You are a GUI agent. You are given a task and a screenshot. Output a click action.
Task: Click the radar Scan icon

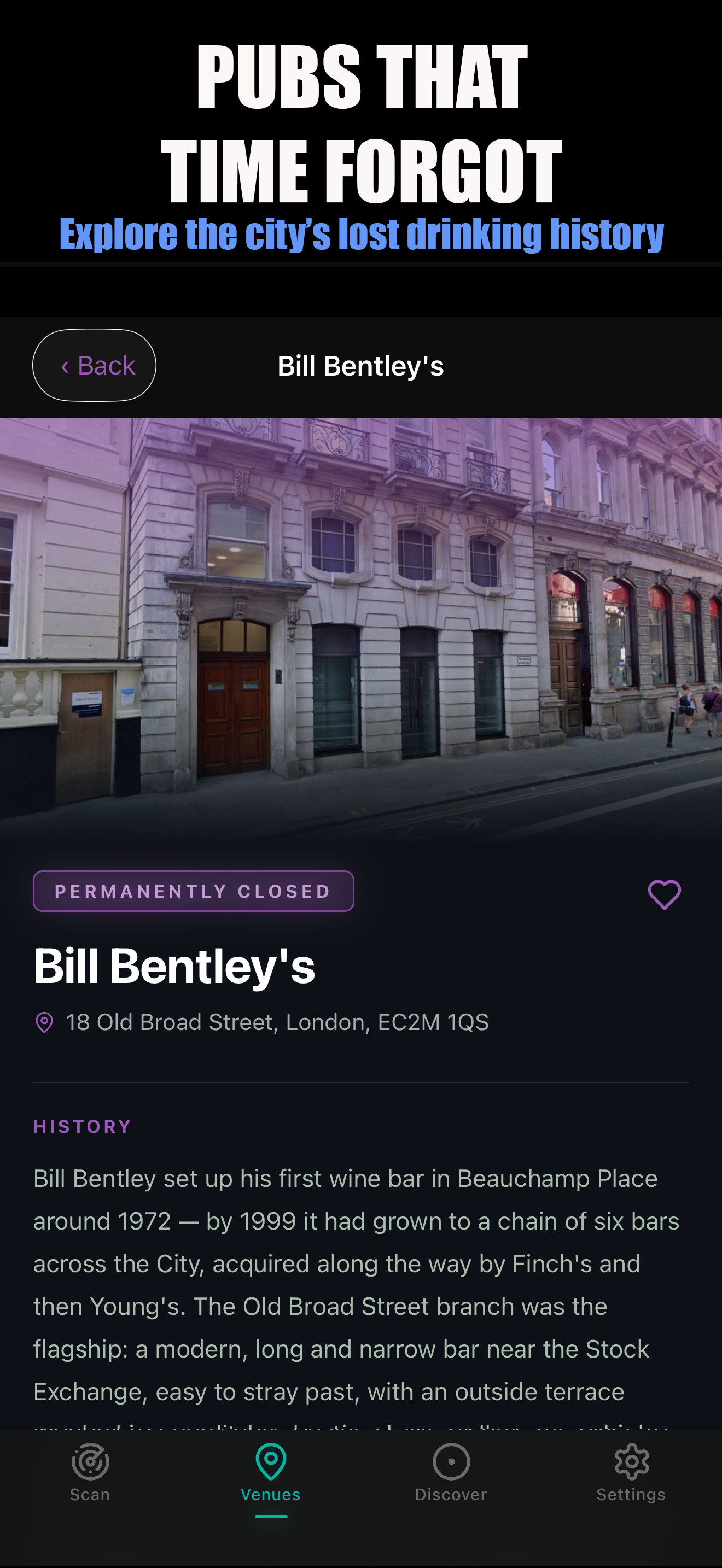tap(90, 1461)
